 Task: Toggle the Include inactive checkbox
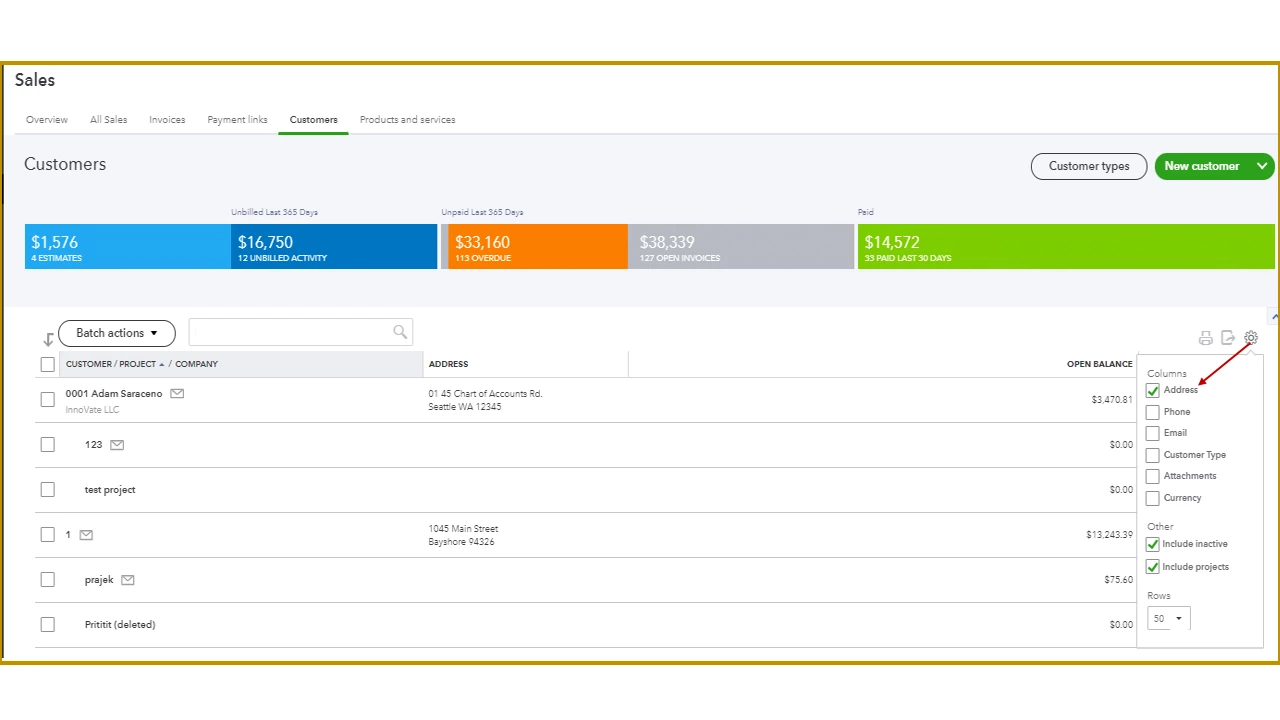(1153, 544)
